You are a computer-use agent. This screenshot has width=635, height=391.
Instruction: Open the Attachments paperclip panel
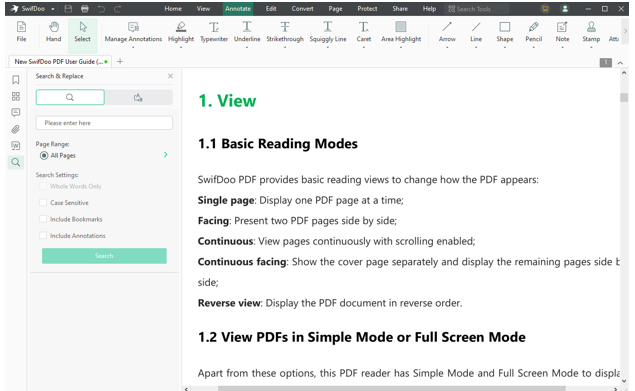(x=16, y=129)
